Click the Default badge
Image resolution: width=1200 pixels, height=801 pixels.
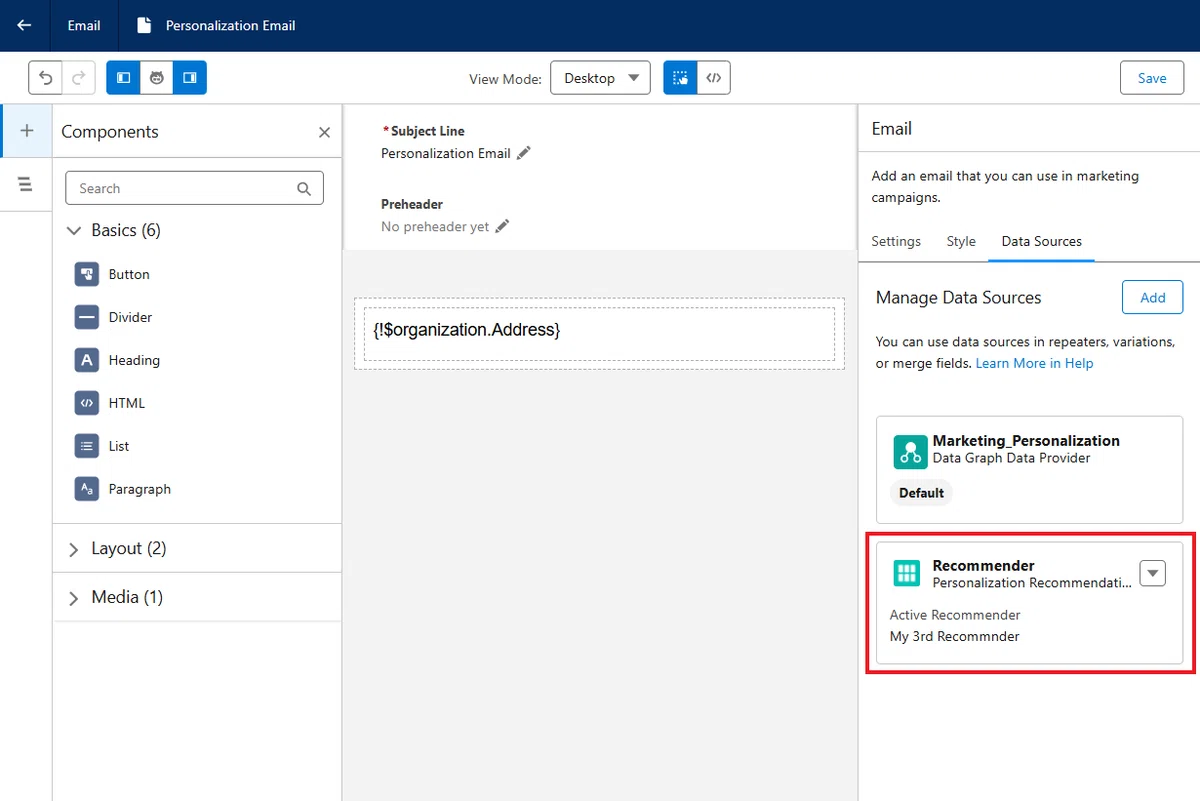point(921,493)
